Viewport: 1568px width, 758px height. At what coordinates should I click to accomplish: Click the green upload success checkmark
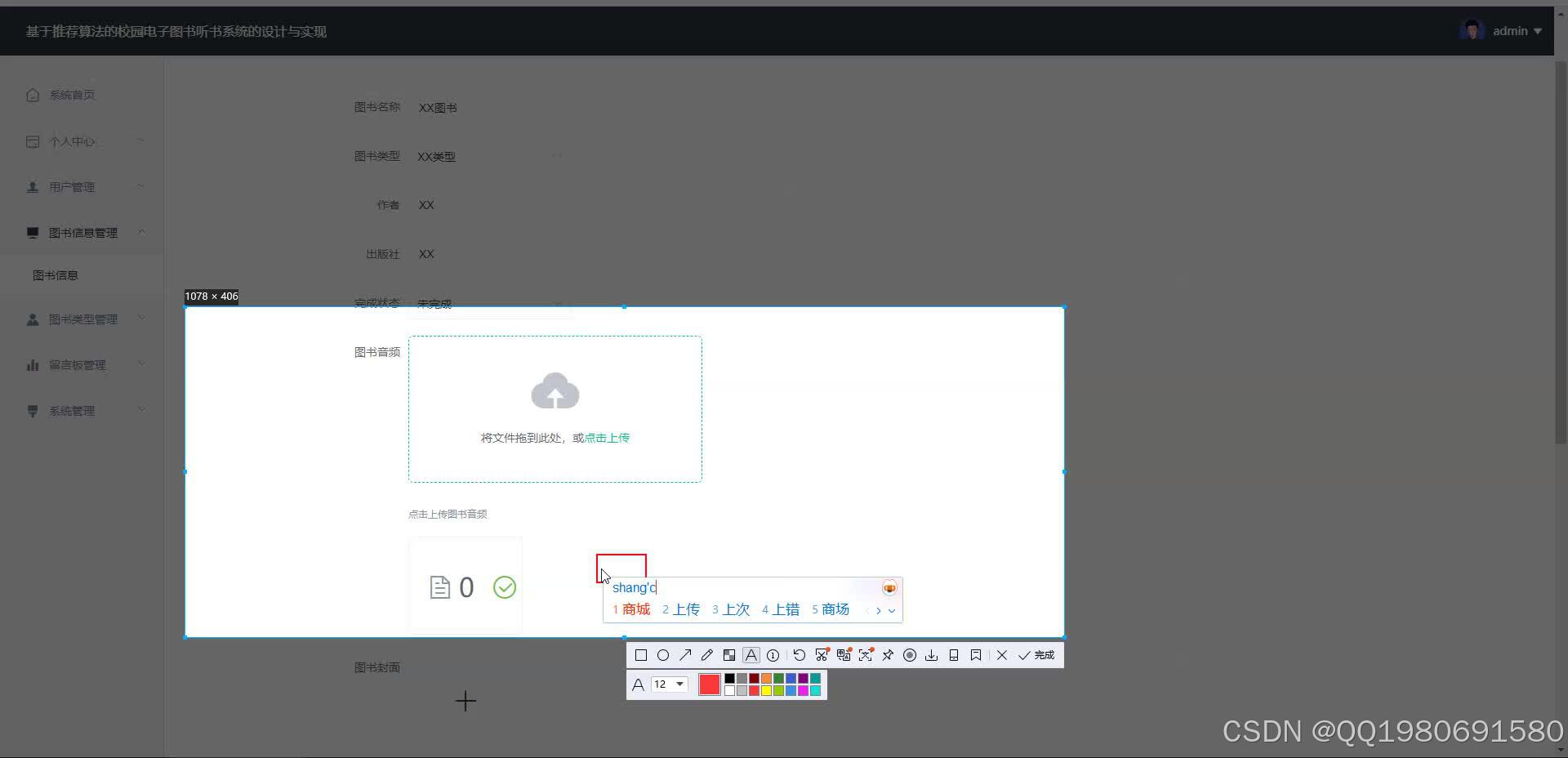pyautogui.click(x=505, y=587)
